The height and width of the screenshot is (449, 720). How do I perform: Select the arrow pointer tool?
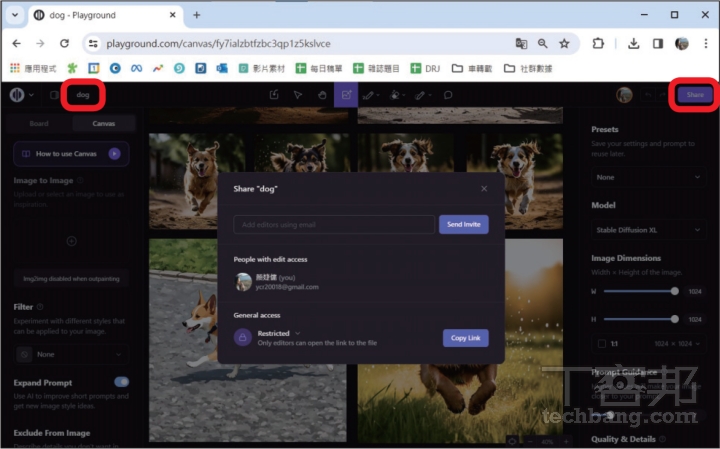tap(298, 95)
